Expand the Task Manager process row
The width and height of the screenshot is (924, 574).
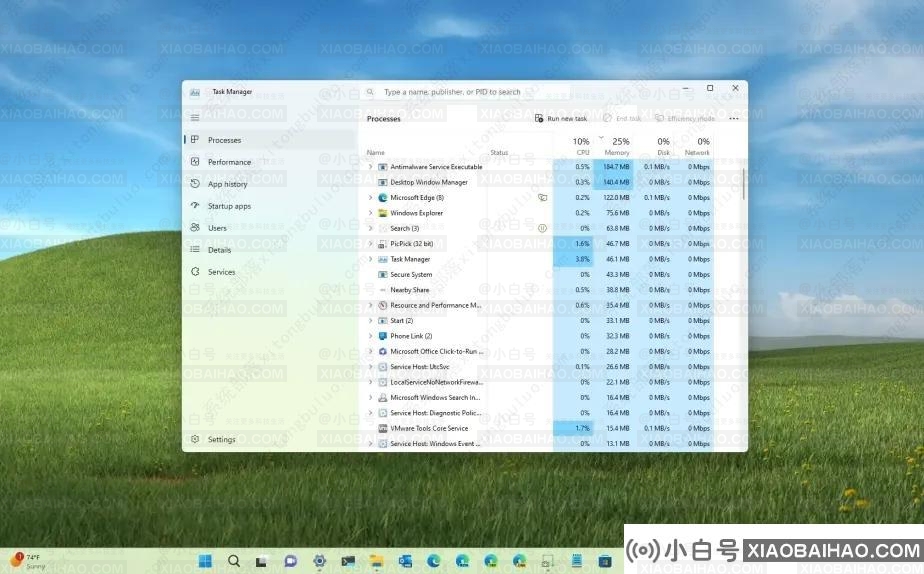[x=371, y=259]
